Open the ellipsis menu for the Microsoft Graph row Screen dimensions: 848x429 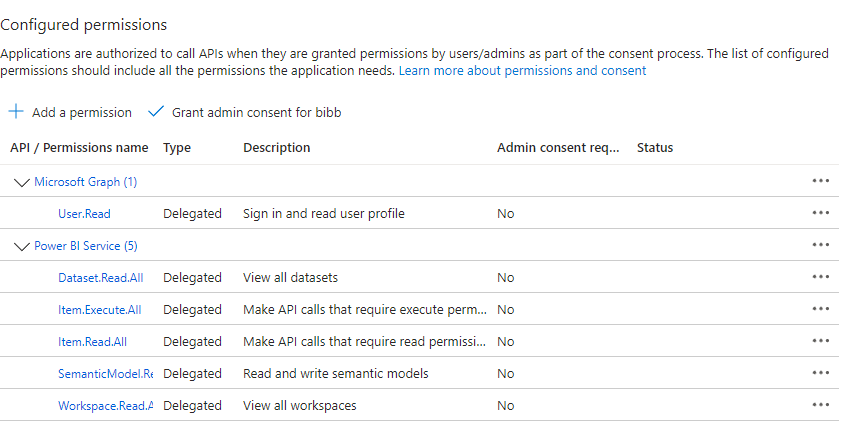(820, 181)
